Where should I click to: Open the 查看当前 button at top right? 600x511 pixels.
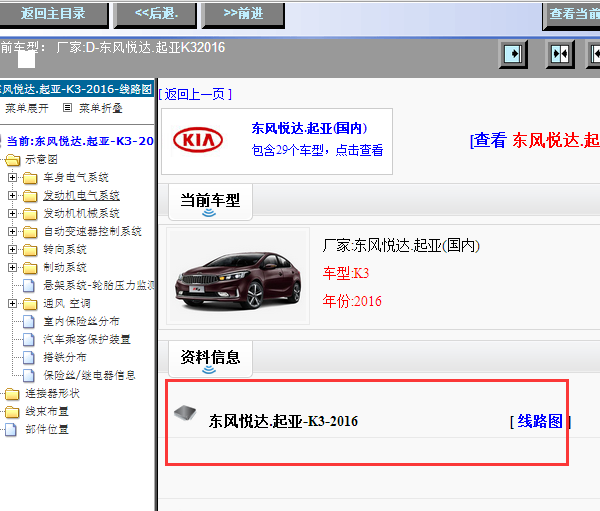click(572, 15)
